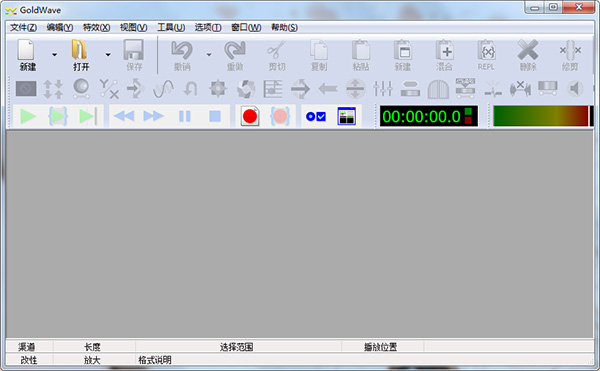Image resolution: width=600 pixels, height=371 pixels.
Task: Click the Open folder icon
Action: pos(80,50)
